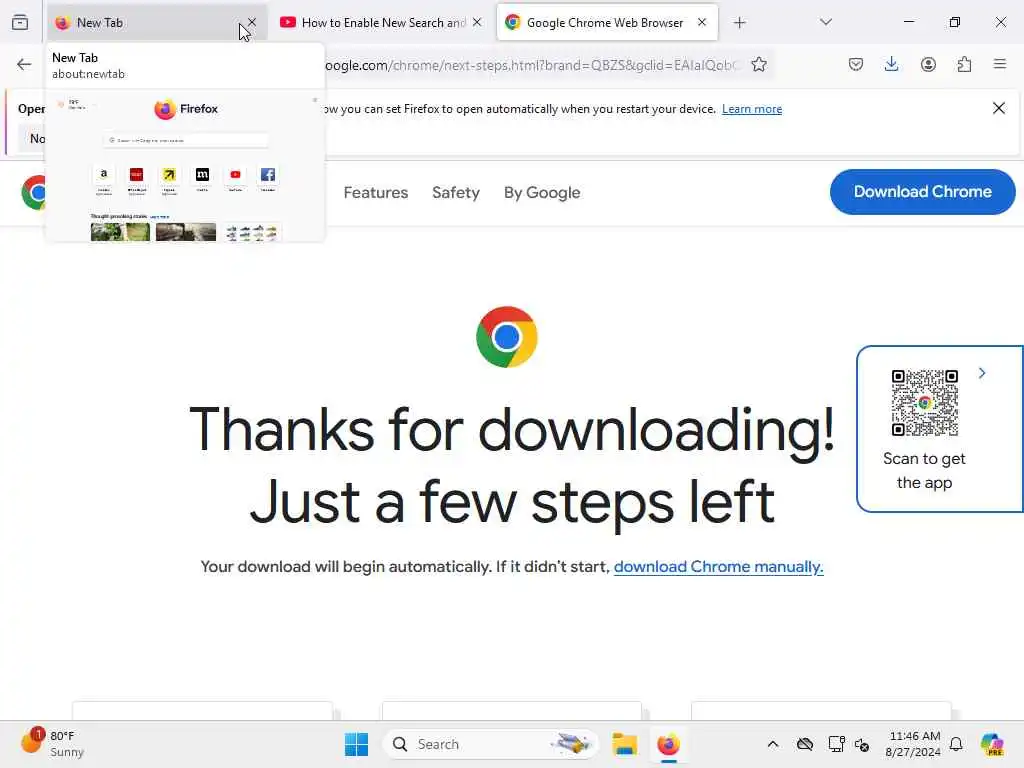This screenshot has width=1024, height=768.
Task: Open File Explorer from taskbar
Action: 624,744
